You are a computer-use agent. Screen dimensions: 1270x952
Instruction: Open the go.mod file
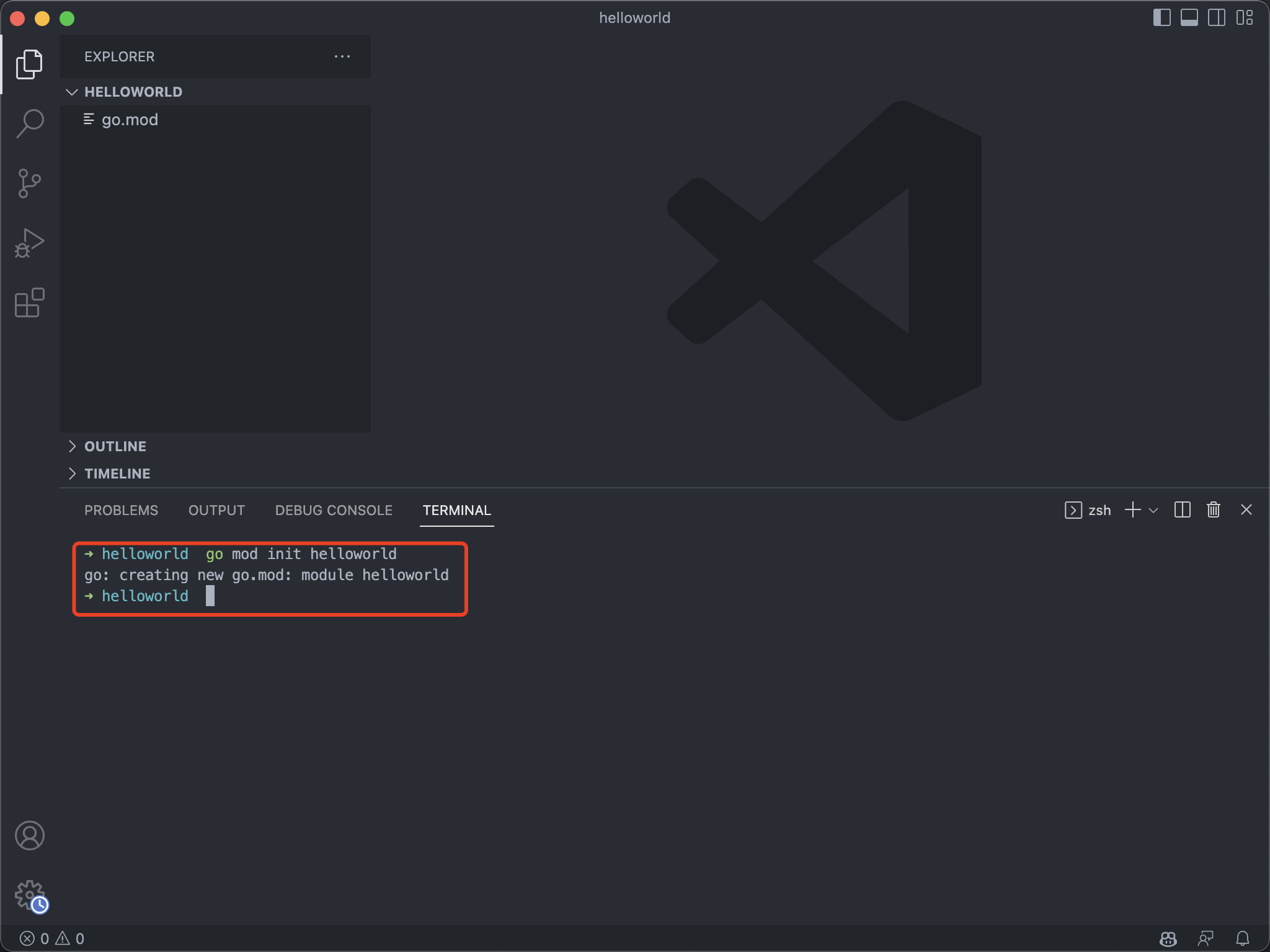click(130, 119)
